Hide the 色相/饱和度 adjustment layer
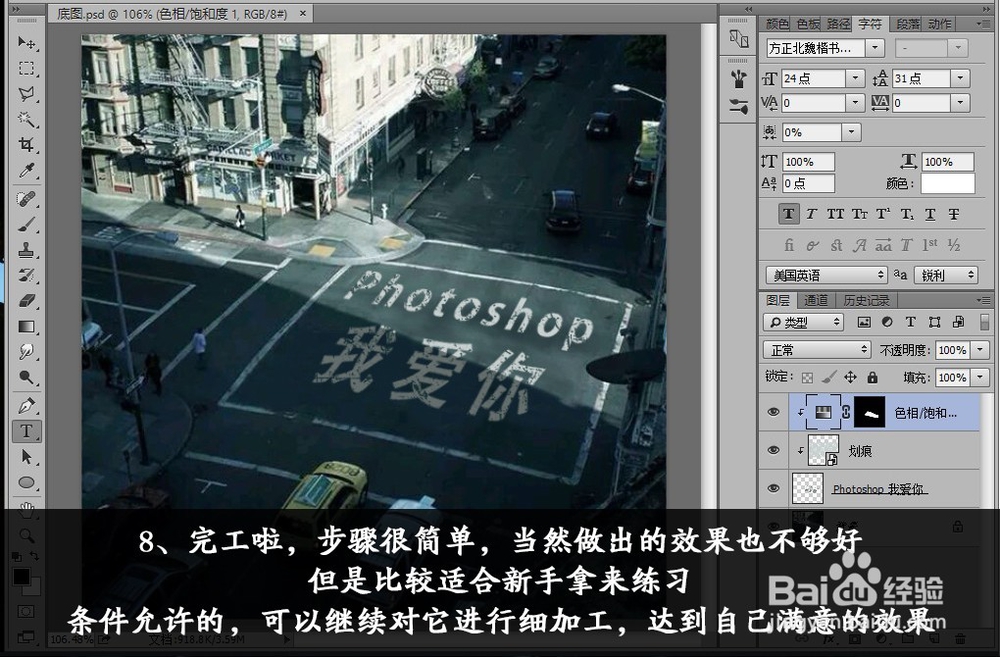Image resolution: width=1000 pixels, height=657 pixels. tap(774, 412)
